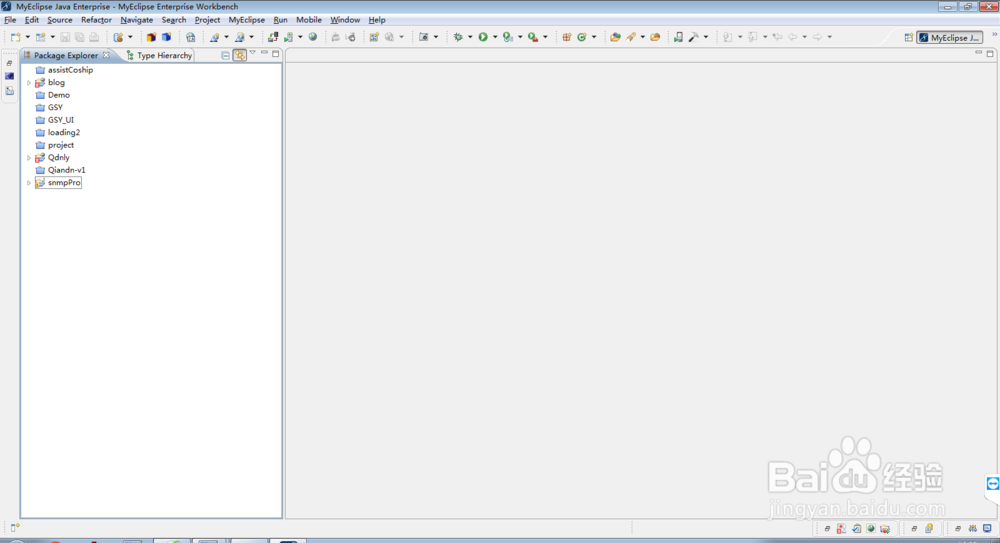
Task: Open the Debug dropdown arrow
Action: (x=470, y=37)
